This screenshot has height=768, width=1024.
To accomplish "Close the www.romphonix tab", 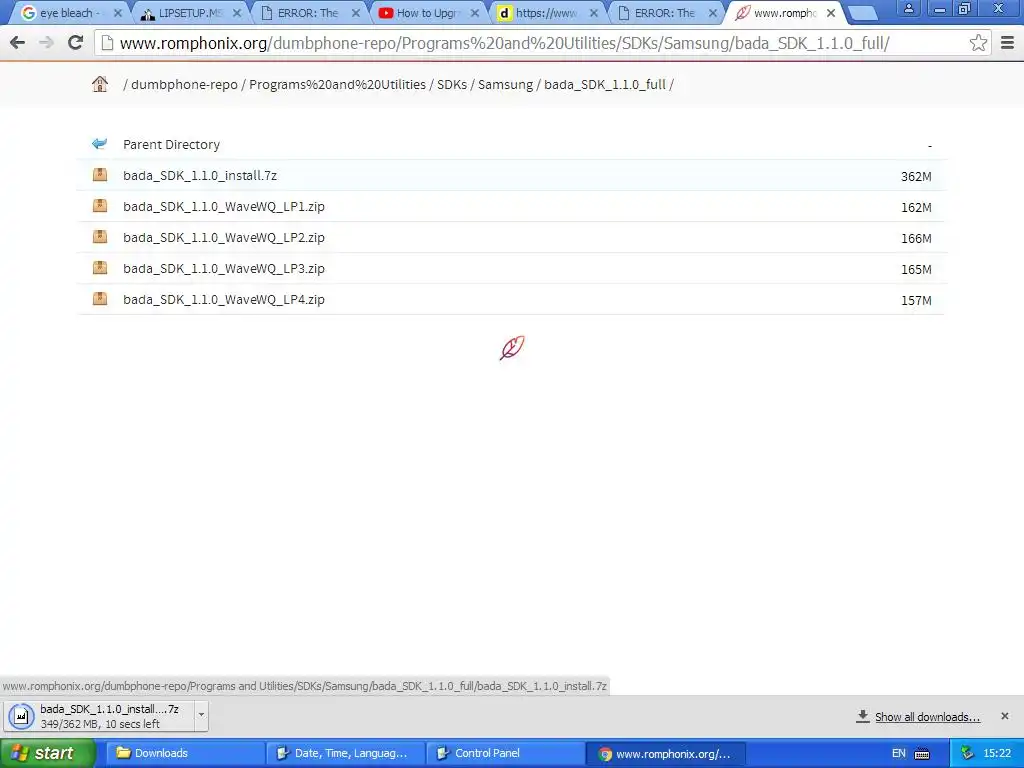I will 831,13.
